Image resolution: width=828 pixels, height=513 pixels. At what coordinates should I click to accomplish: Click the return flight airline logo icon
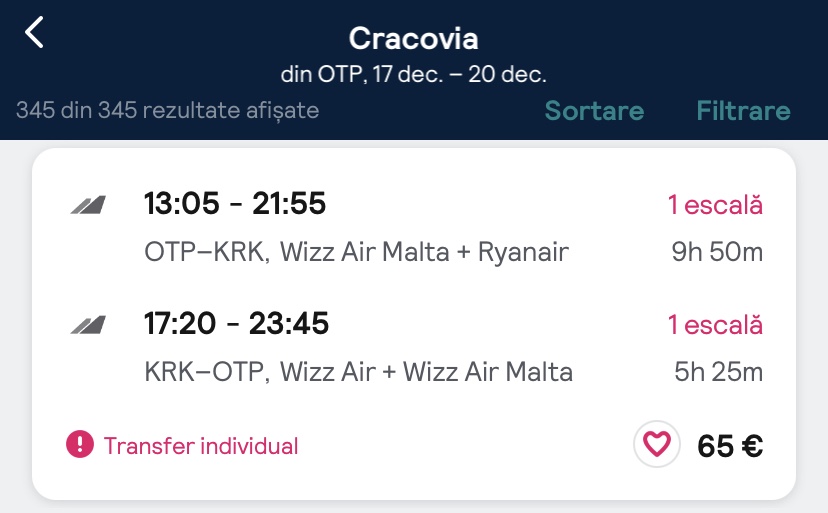[88, 326]
